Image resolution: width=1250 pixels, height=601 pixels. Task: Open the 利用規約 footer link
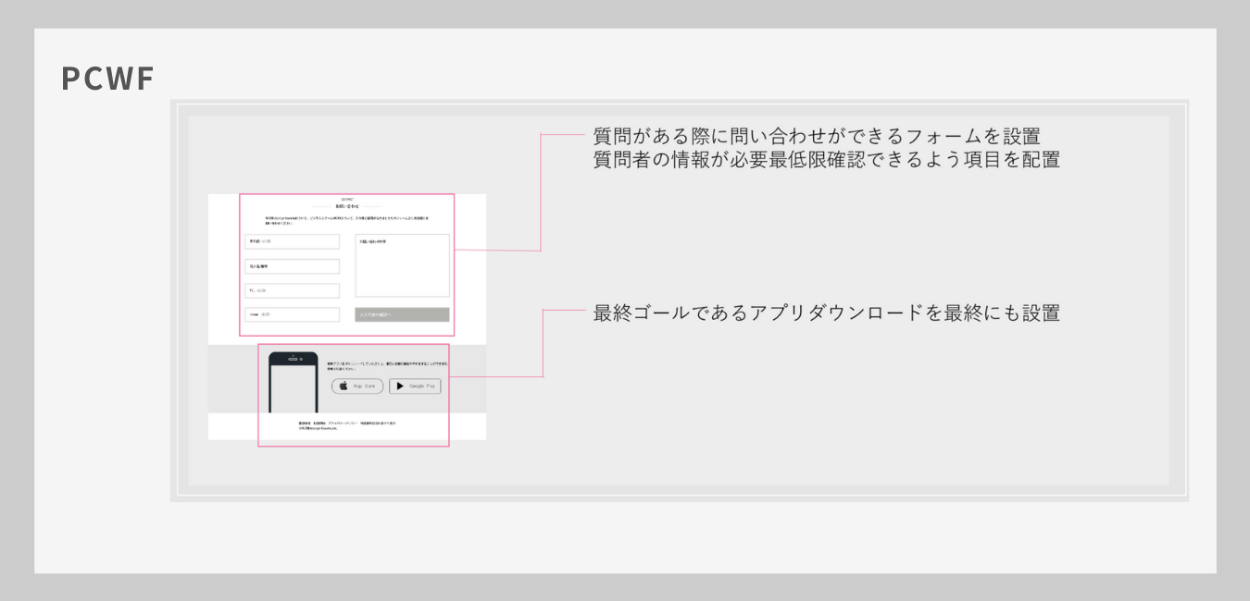[320, 423]
